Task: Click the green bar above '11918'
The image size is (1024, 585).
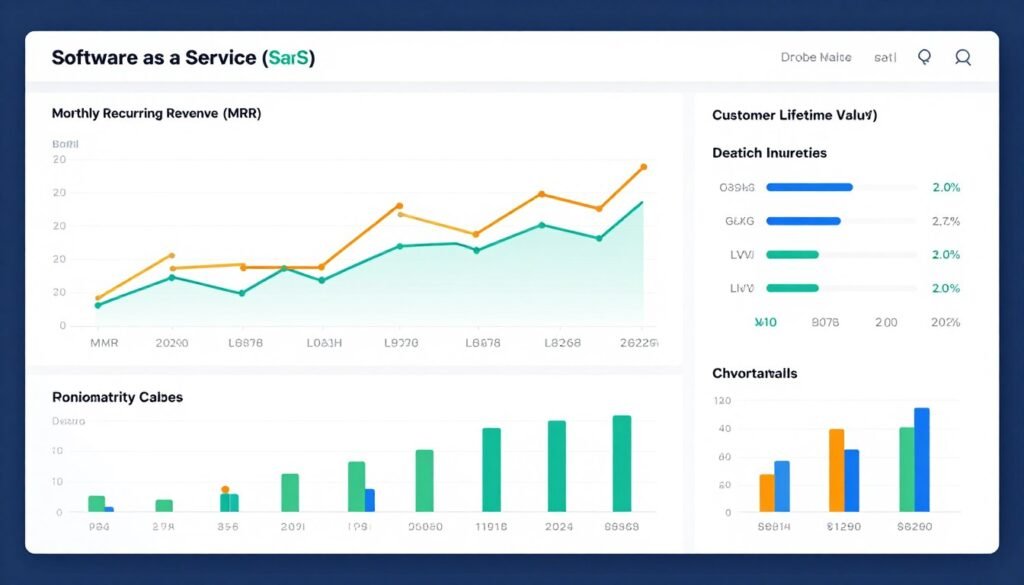Action: [491, 470]
